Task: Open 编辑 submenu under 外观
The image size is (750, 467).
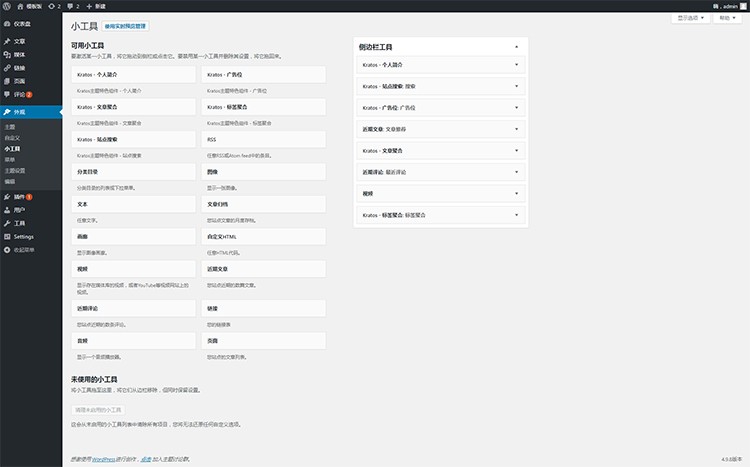Action: pyautogui.click(x=10, y=181)
